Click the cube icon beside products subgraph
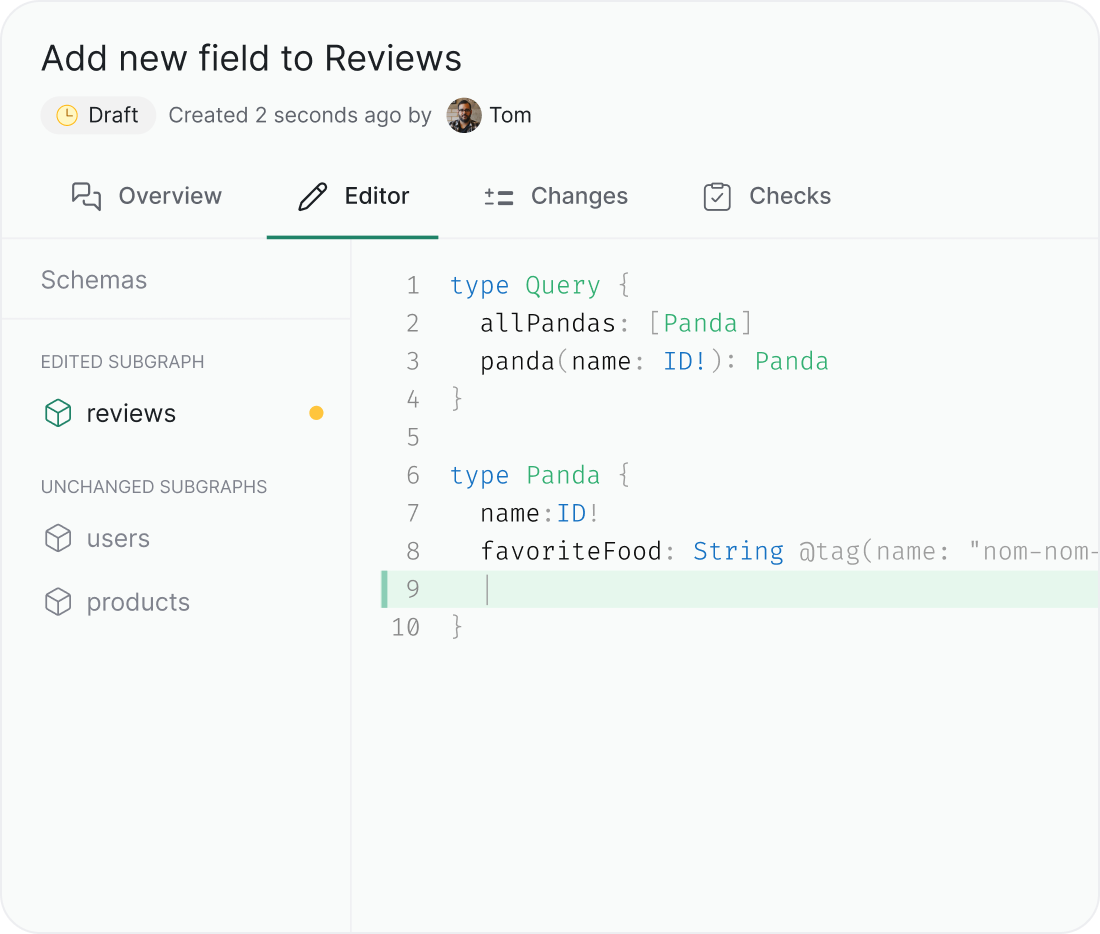Image resolution: width=1100 pixels, height=934 pixels. pyautogui.click(x=57, y=602)
